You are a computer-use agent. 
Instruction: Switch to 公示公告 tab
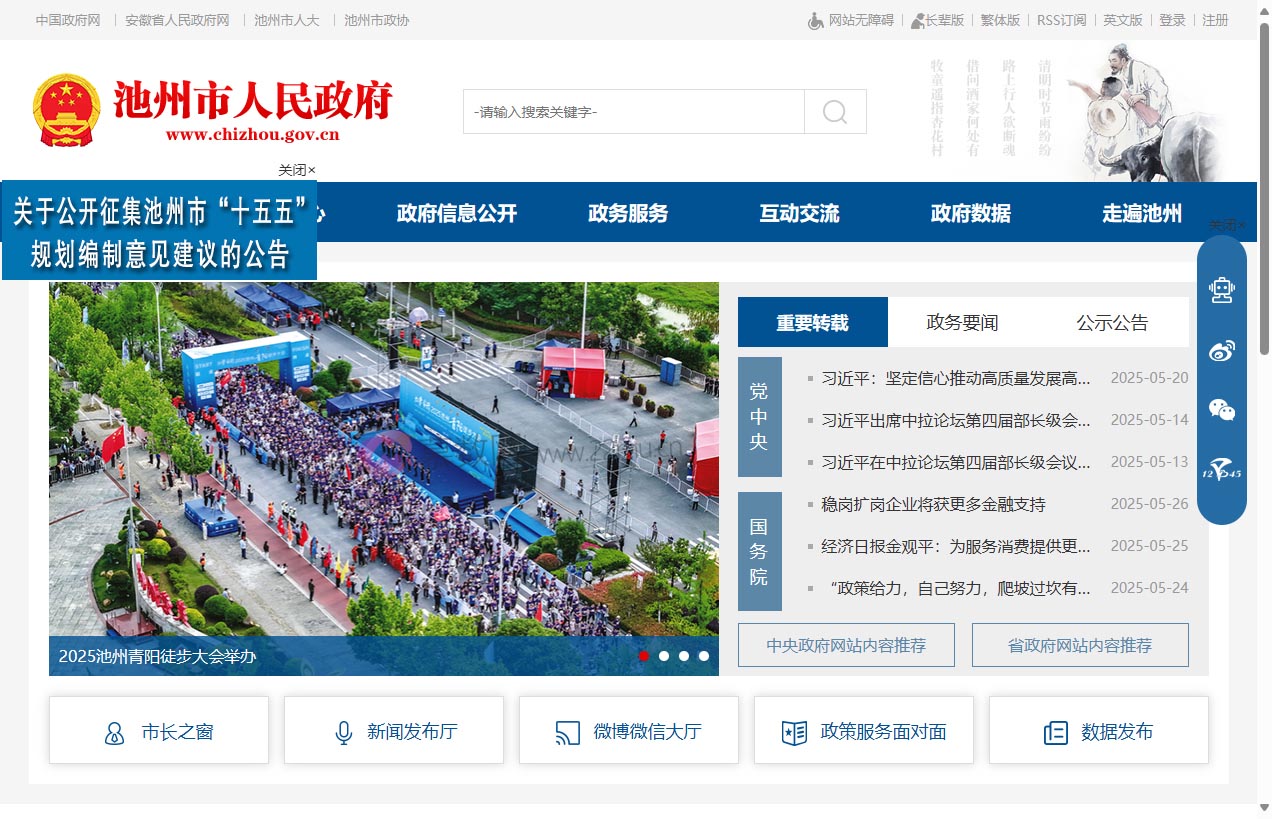tap(1112, 323)
